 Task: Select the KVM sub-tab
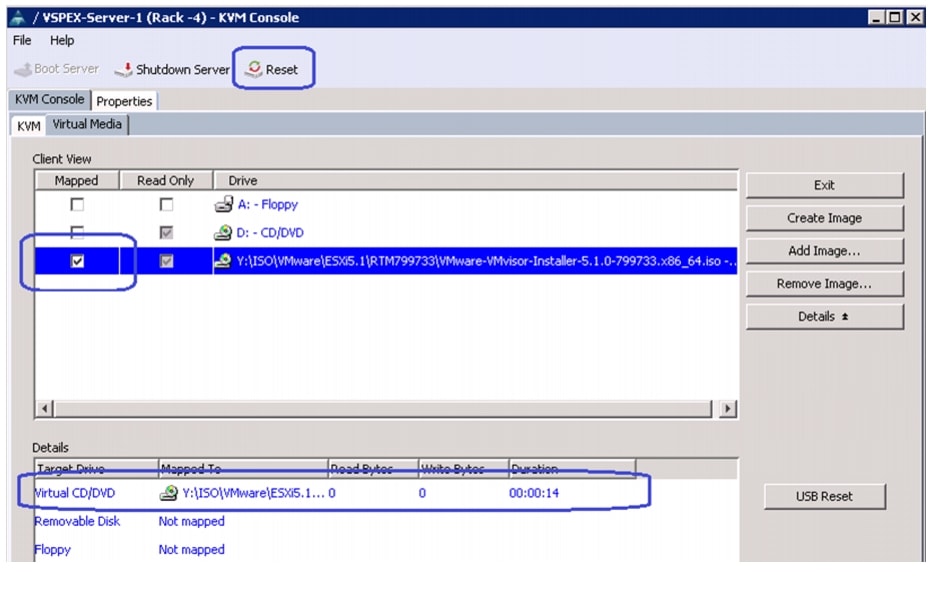click(28, 126)
